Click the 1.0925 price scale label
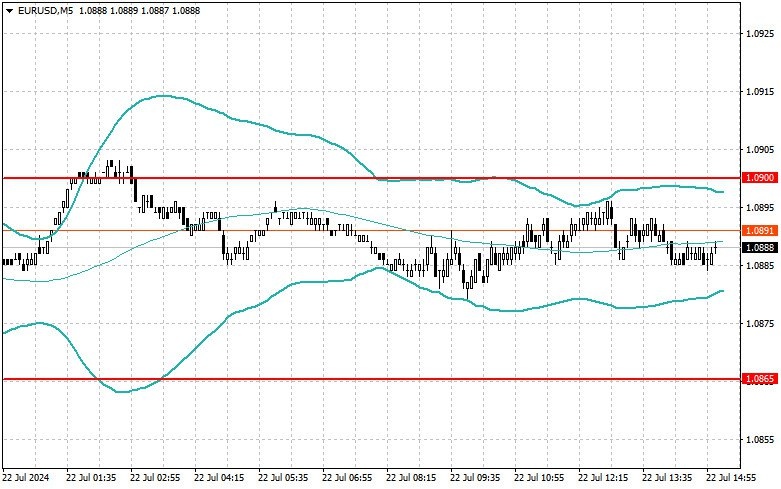The height and width of the screenshot is (489, 781). pyautogui.click(x=760, y=33)
